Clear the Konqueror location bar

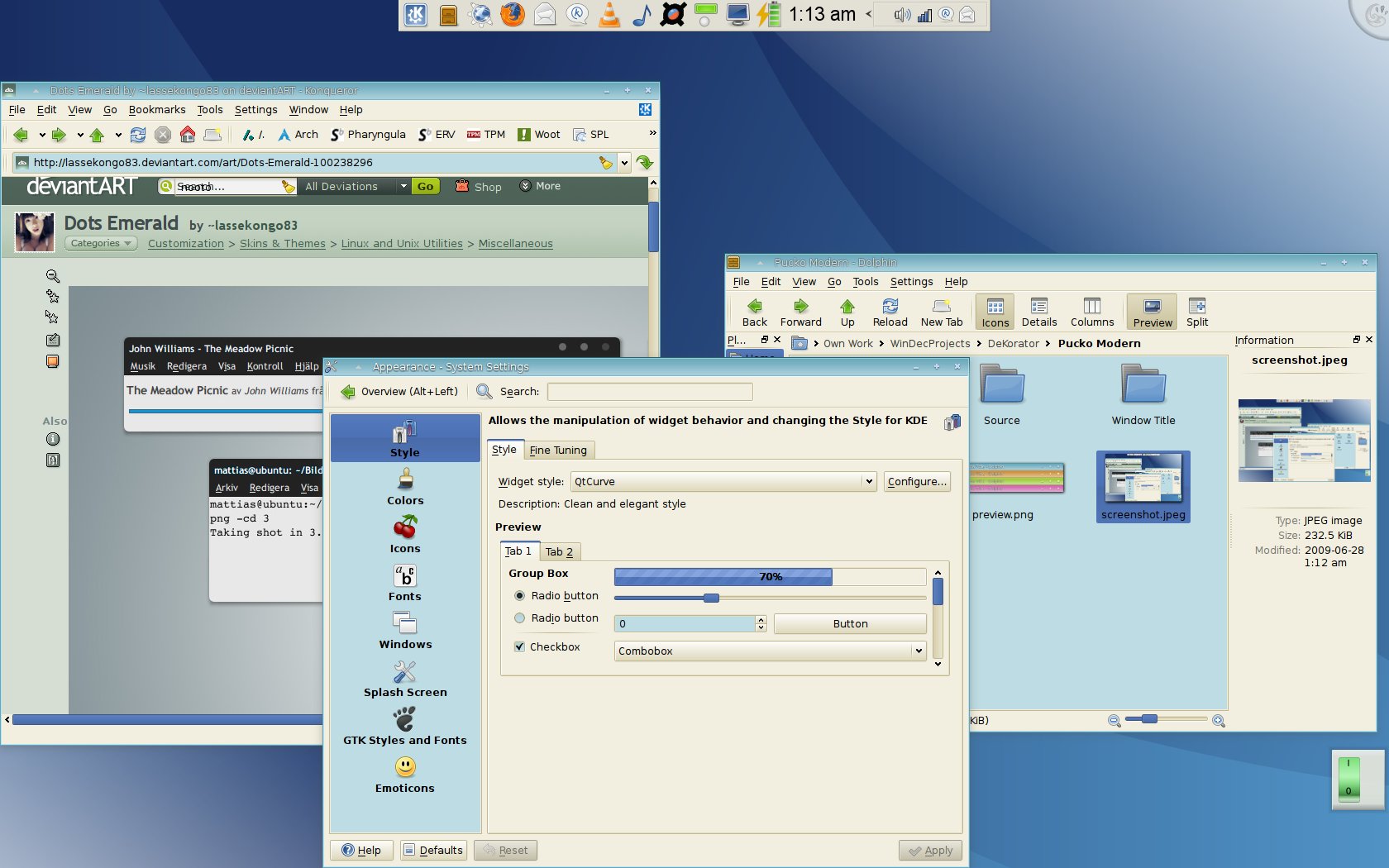coord(606,163)
